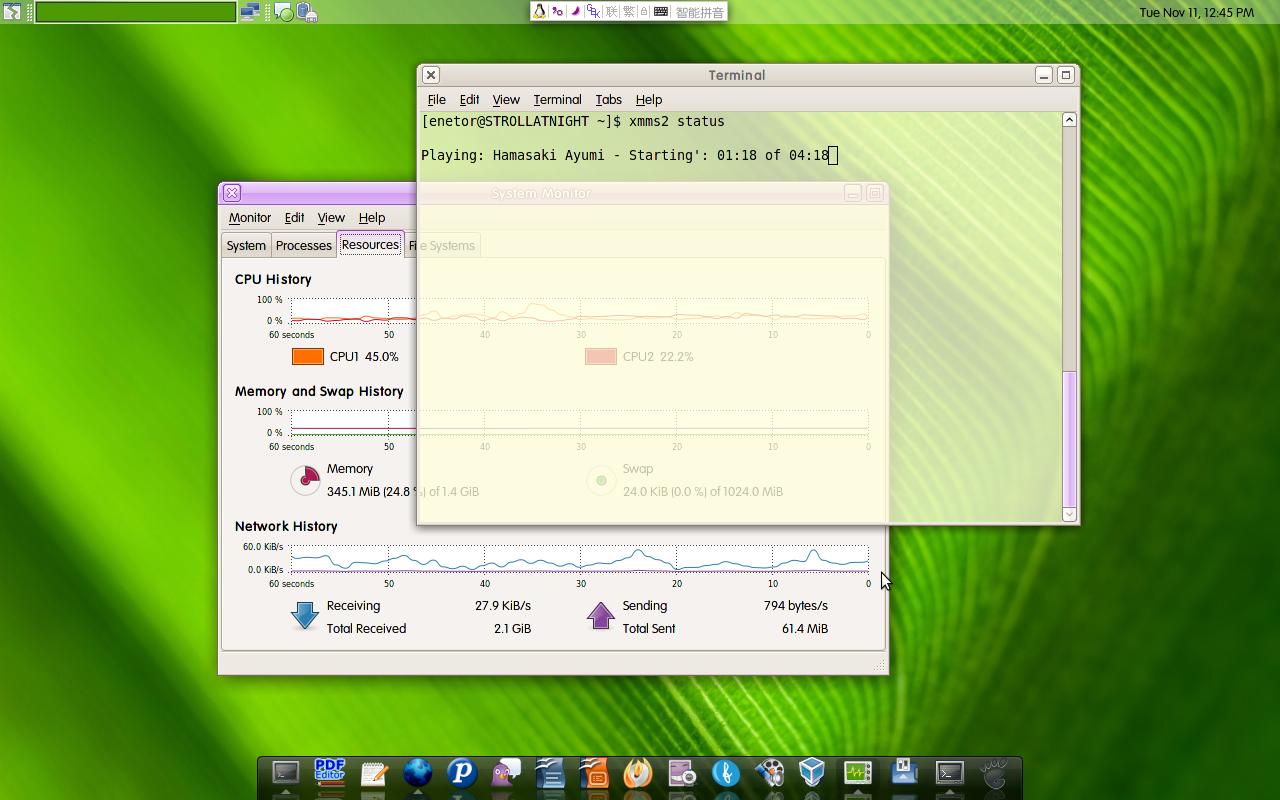Select the Resources tab
This screenshot has width=1280, height=800.
click(x=370, y=244)
